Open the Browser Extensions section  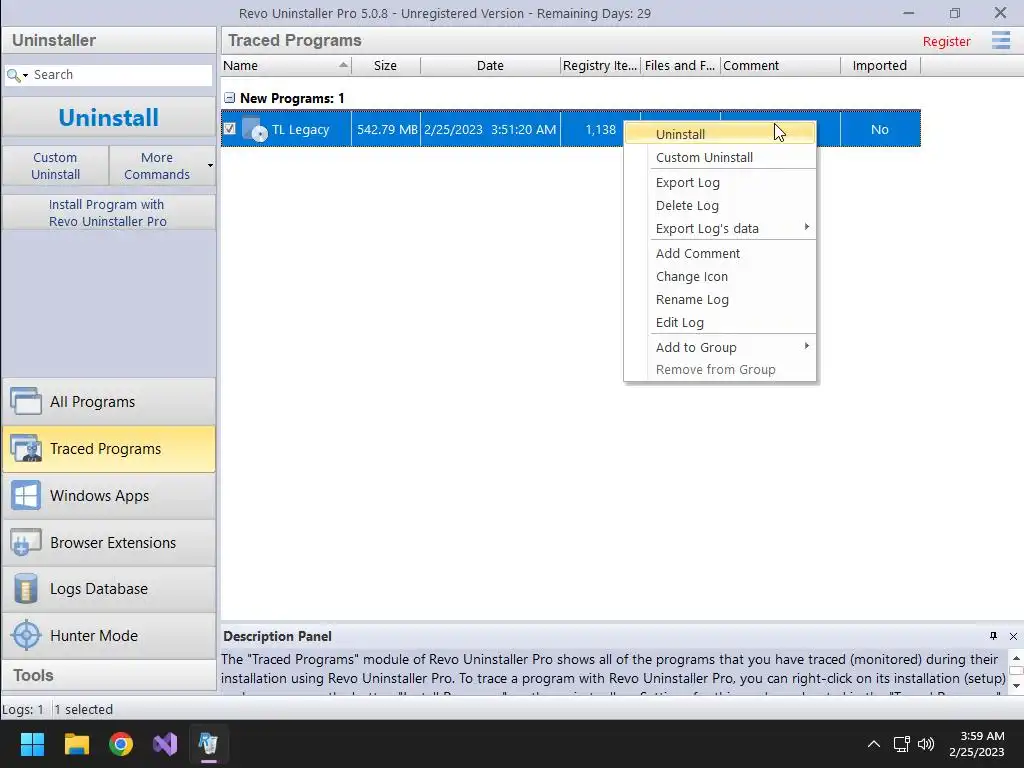(x=108, y=543)
